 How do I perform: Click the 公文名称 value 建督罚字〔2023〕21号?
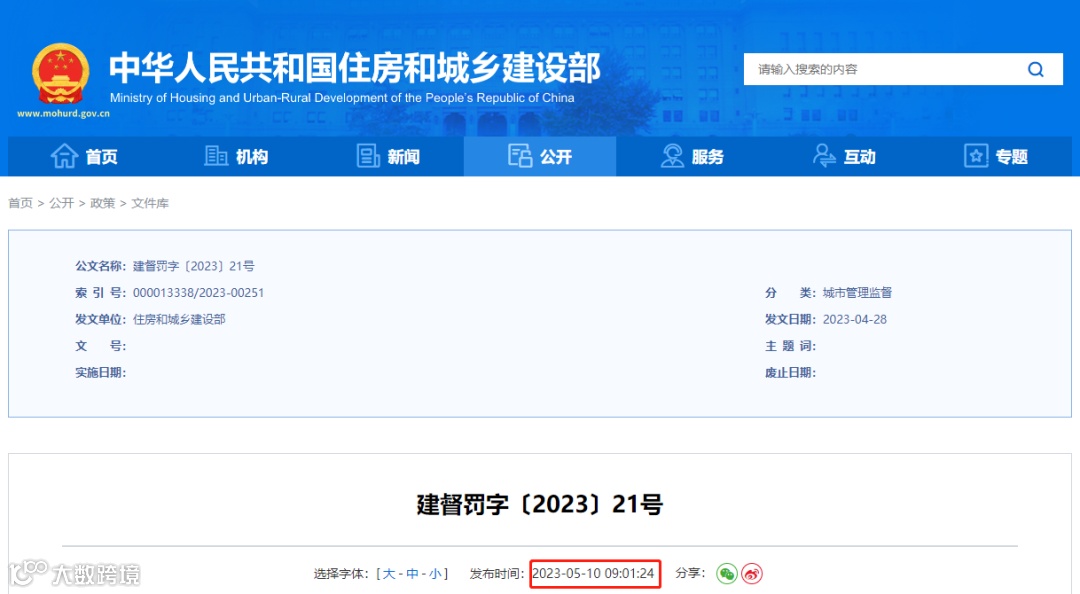pyautogui.click(x=194, y=266)
